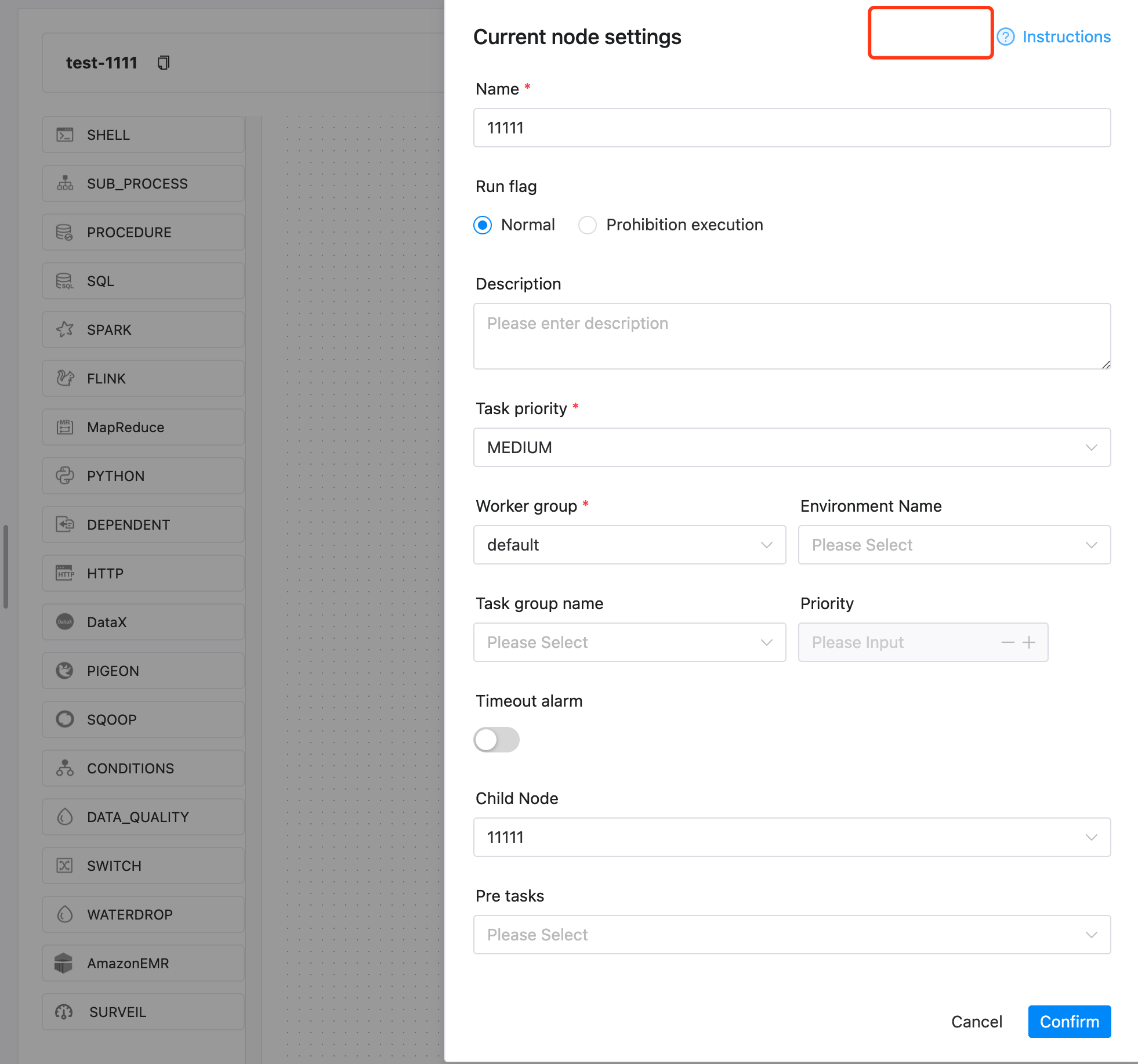
Task: Select the SWITCH task entry
Action: (143, 866)
